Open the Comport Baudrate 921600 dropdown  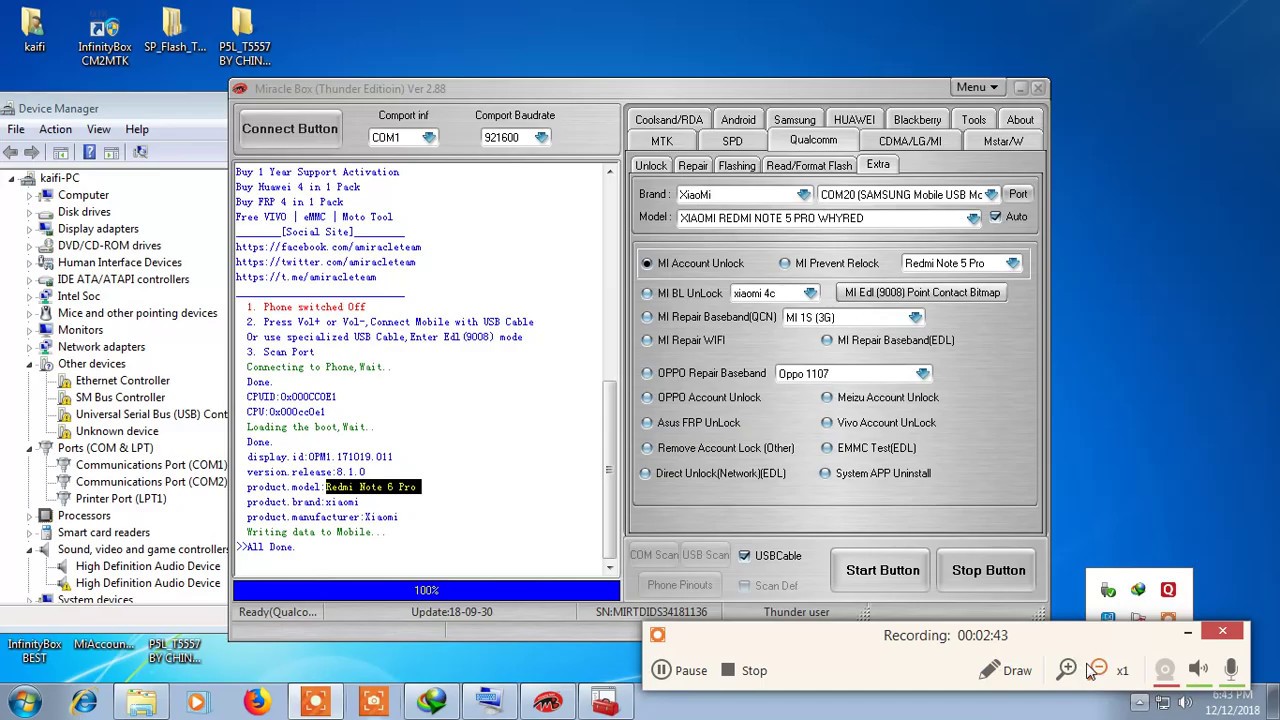(x=541, y=138)
